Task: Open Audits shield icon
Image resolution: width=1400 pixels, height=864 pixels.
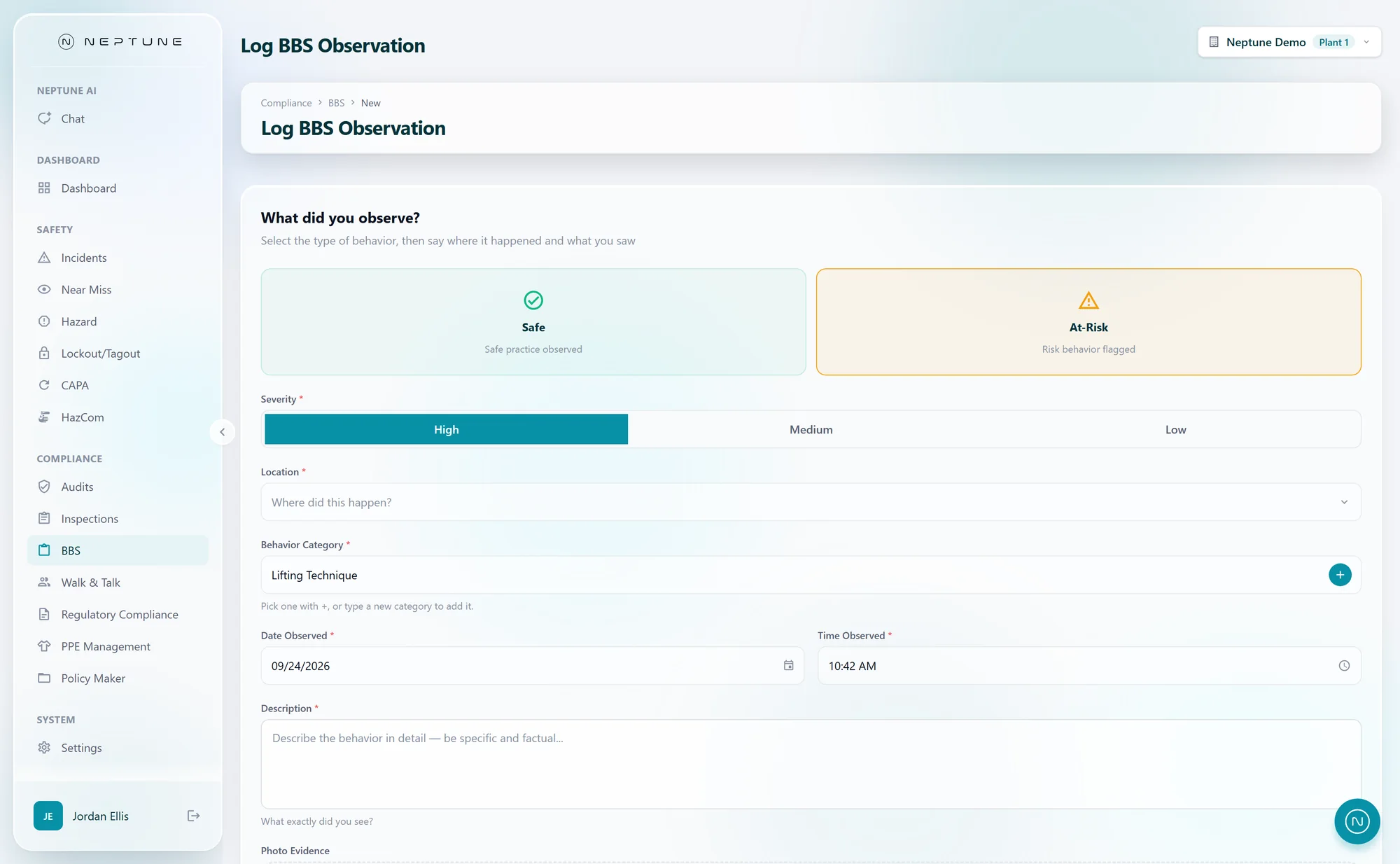Action: pyautogui.click(x=44, y=486)
